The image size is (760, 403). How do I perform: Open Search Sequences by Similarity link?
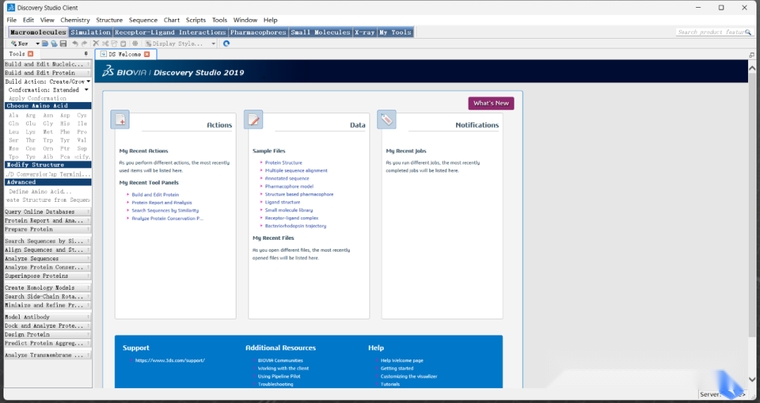point(165,210)
